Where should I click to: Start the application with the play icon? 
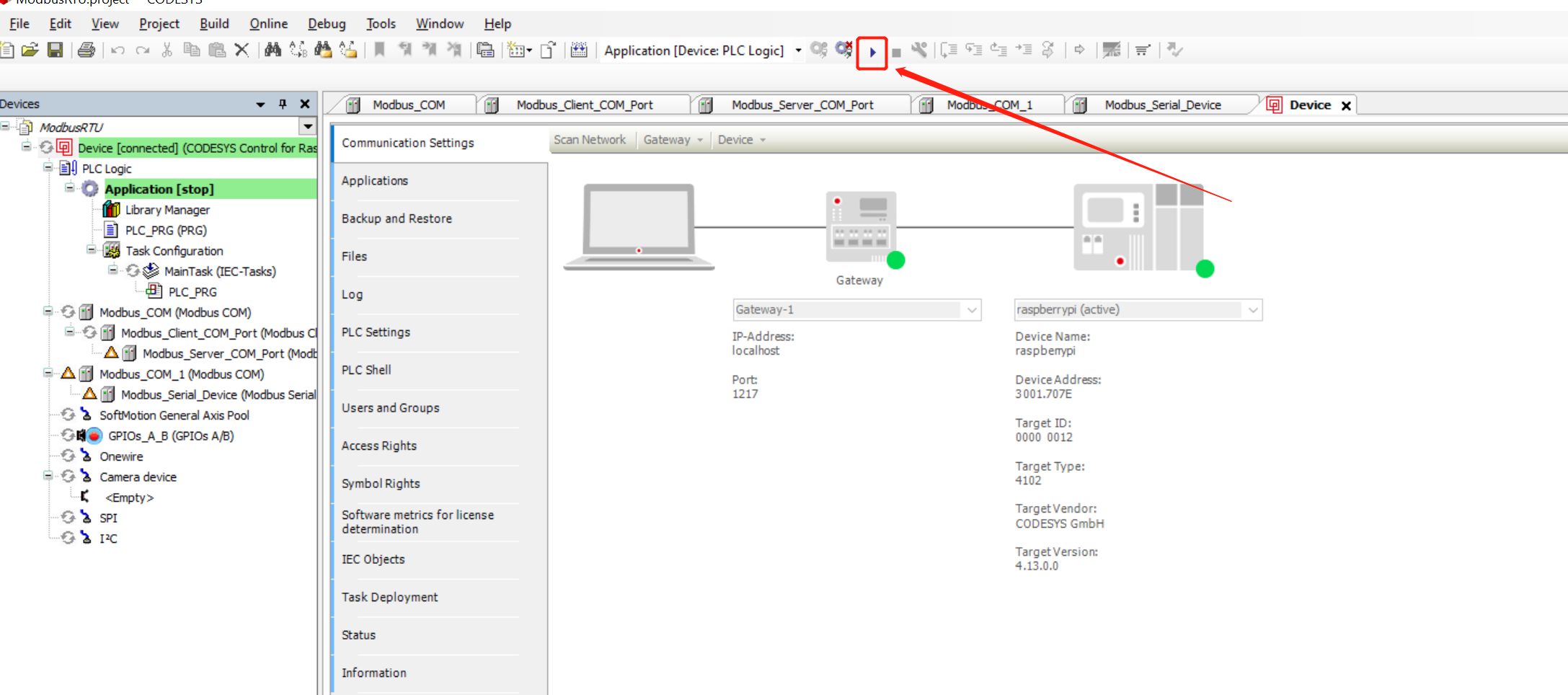click(872, 52)
